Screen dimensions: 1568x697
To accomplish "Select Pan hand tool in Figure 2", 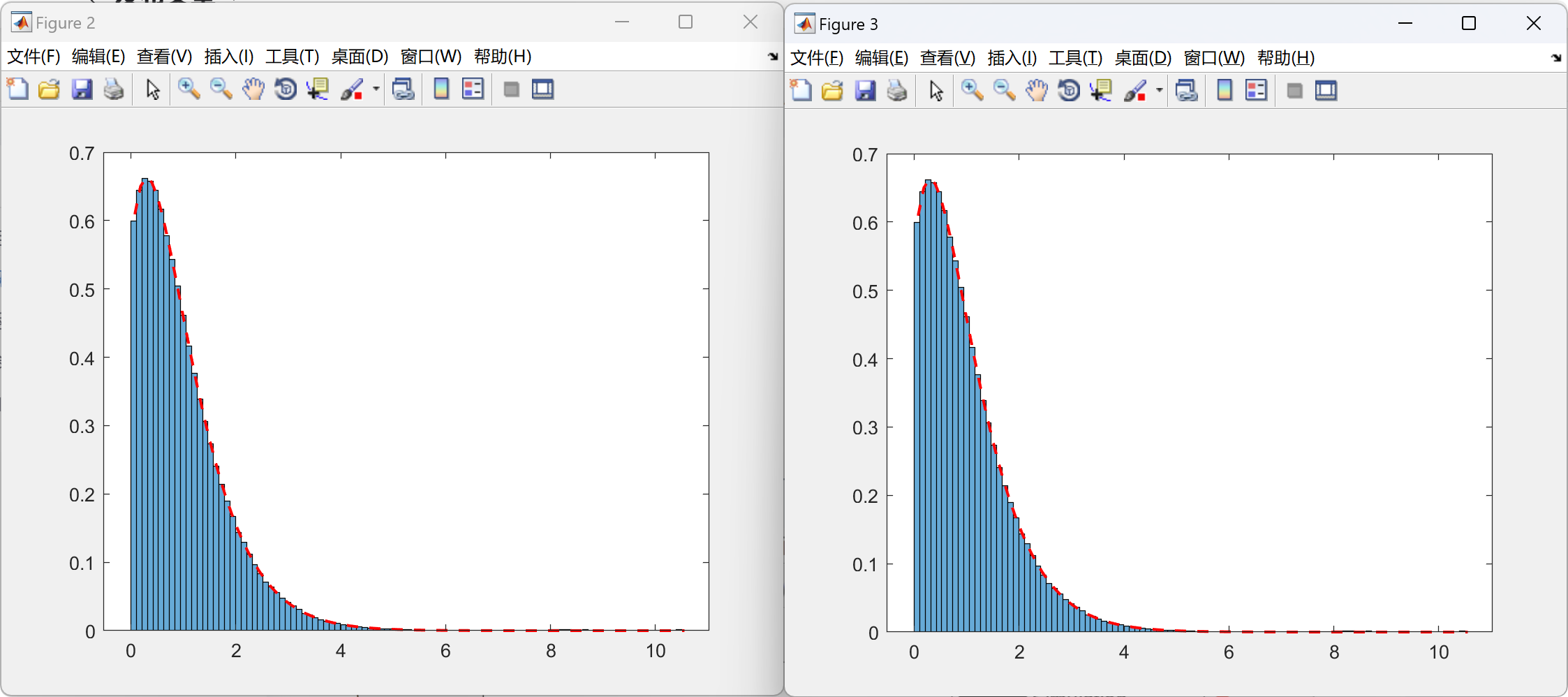I will 253,89.
